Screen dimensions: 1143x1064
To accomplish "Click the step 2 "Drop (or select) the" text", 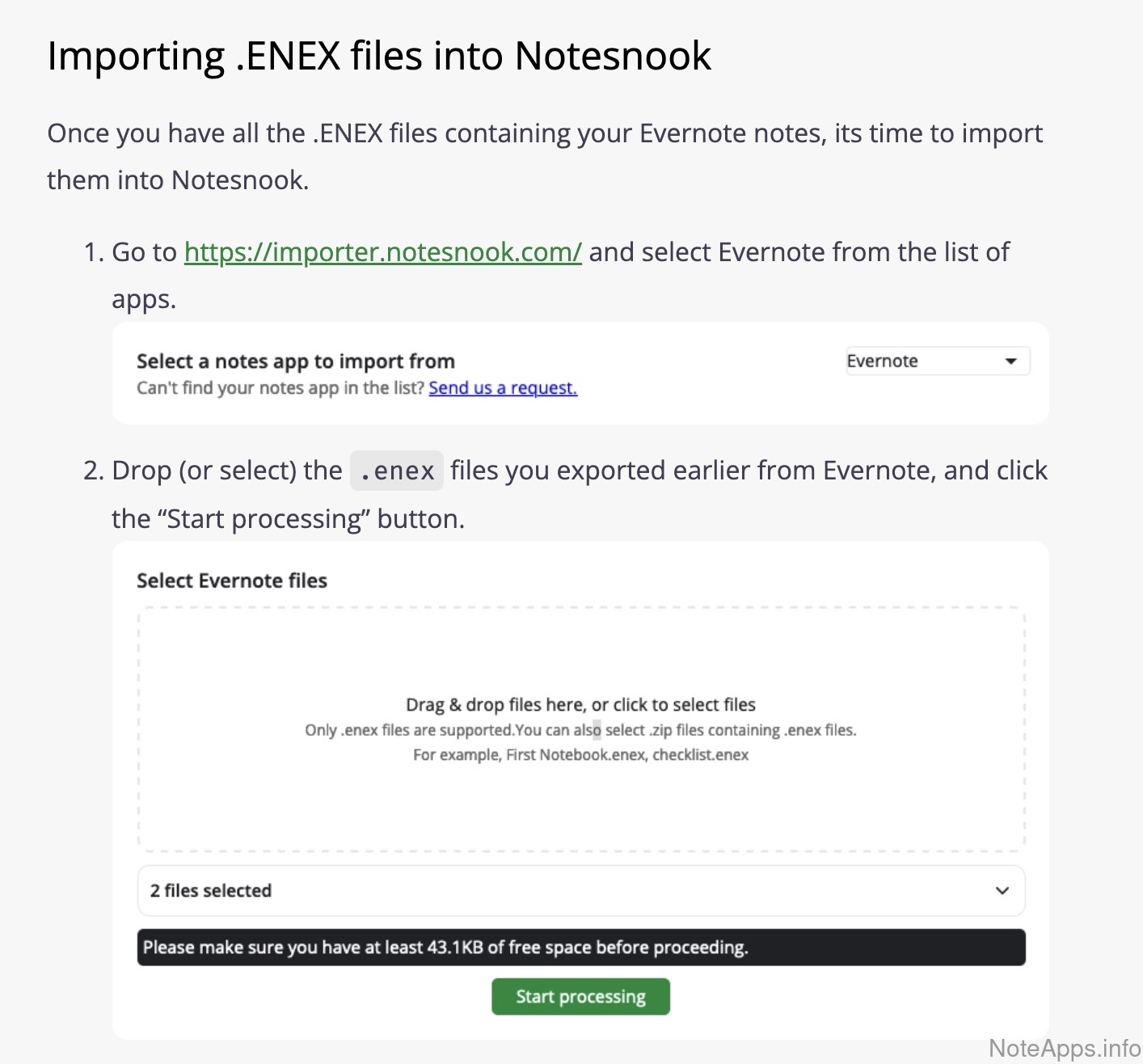I will click(x=226, y=471).
